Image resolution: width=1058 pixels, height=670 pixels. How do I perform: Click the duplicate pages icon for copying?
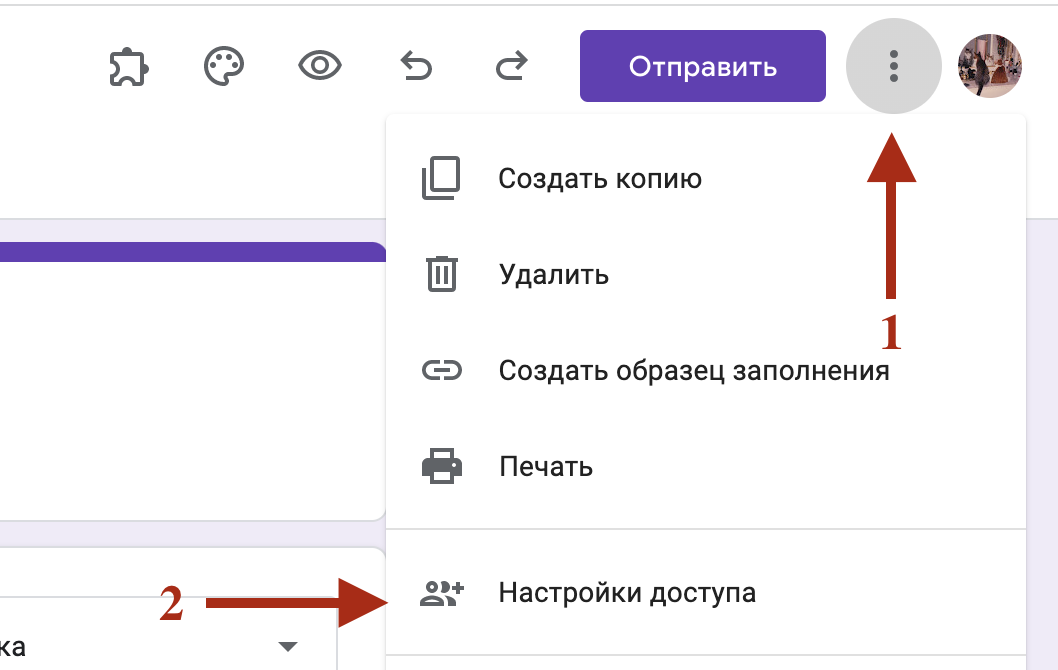click(441, 179)
